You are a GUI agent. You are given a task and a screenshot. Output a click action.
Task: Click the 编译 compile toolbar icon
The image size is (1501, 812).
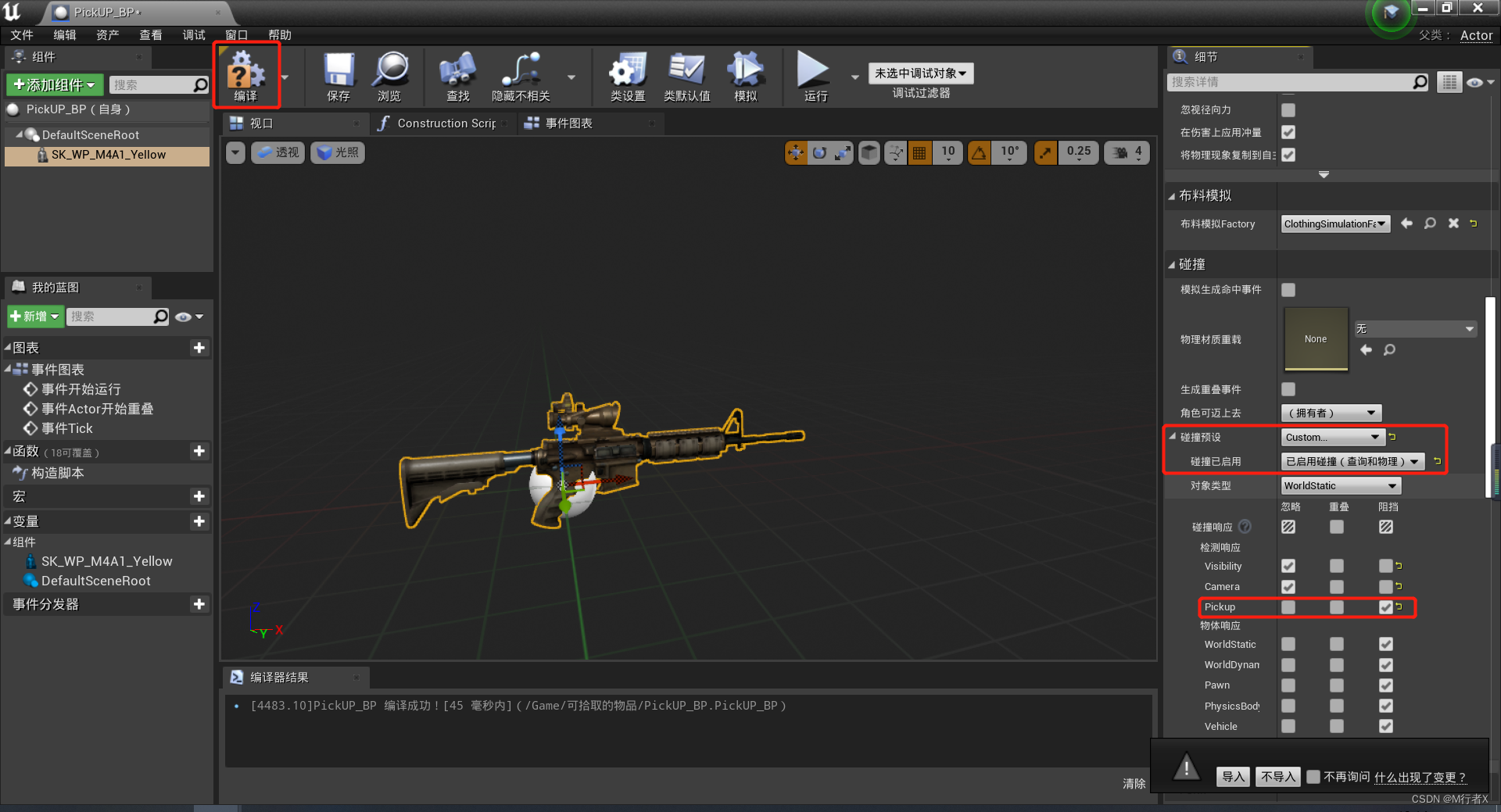246,76
